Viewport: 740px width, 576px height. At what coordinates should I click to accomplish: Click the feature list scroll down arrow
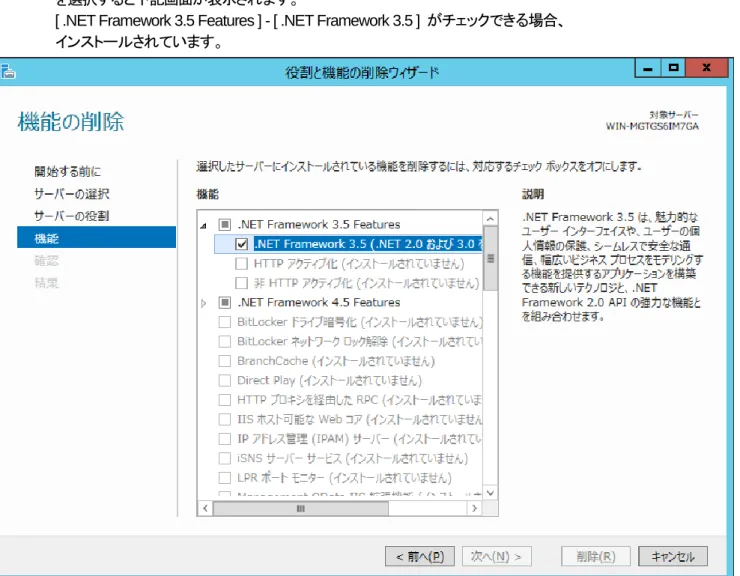click(490, 493)
